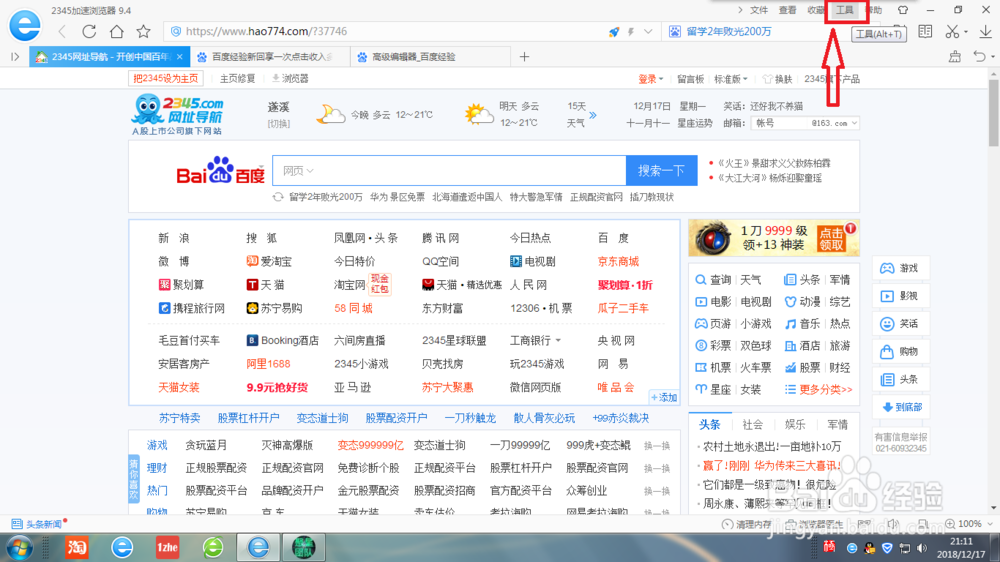The height and width of the screenshot is (562, 1000).
Task: Reload the page with the refresh icon
Action: click(89, 31)
